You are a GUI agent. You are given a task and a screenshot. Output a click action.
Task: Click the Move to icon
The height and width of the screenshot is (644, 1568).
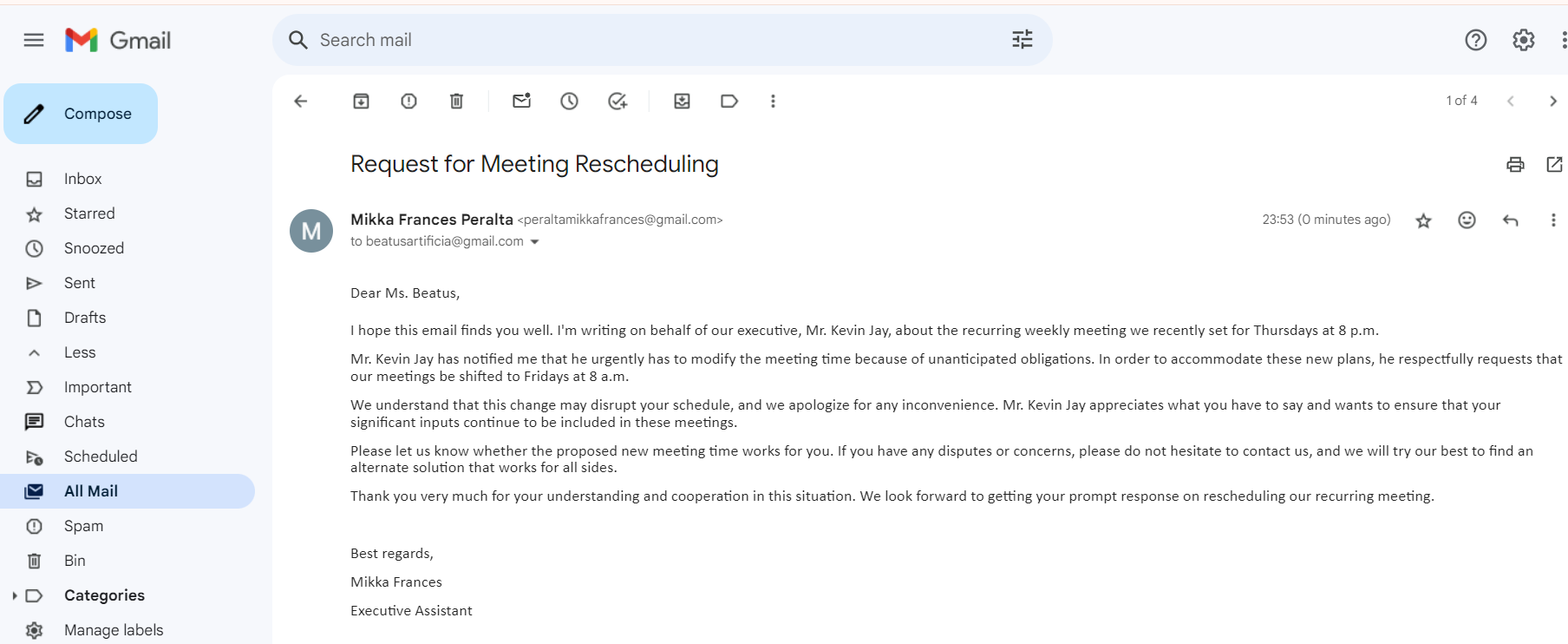(683, 102)
